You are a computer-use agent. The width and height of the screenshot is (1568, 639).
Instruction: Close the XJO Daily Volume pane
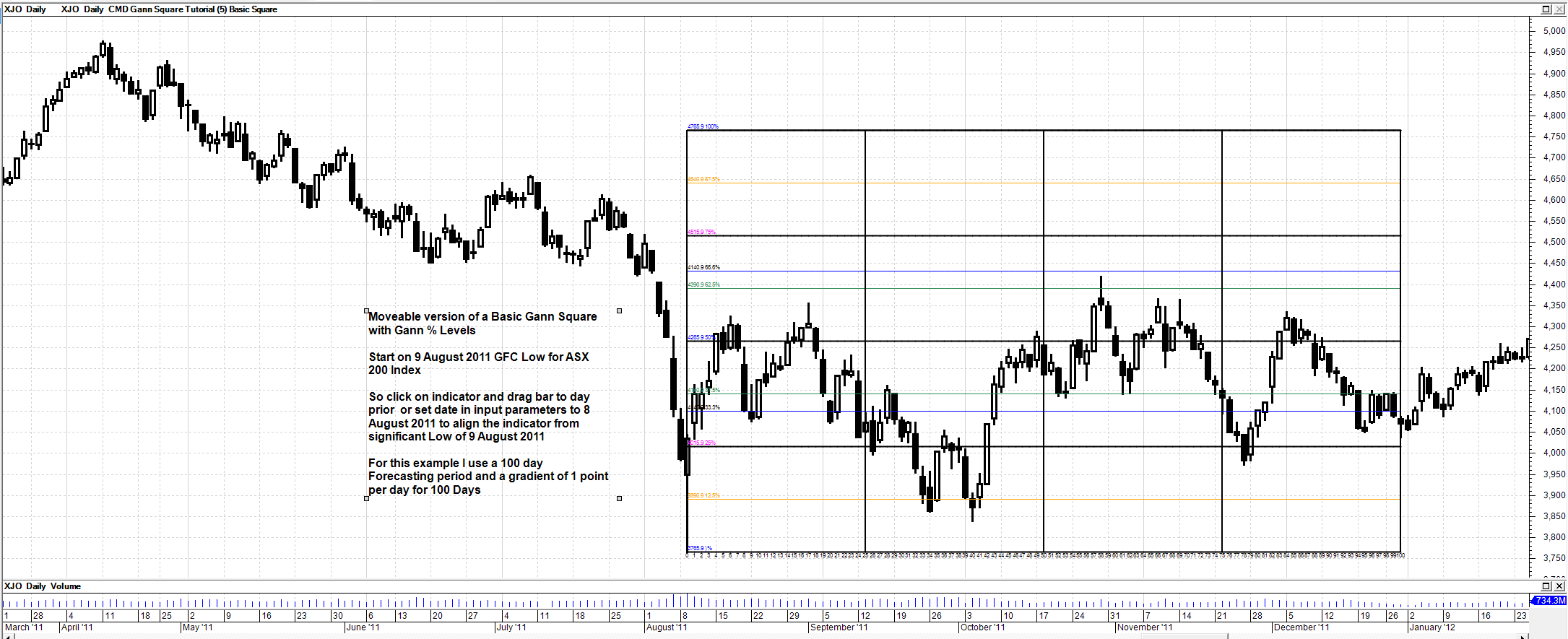click(x=1559, y=586)
